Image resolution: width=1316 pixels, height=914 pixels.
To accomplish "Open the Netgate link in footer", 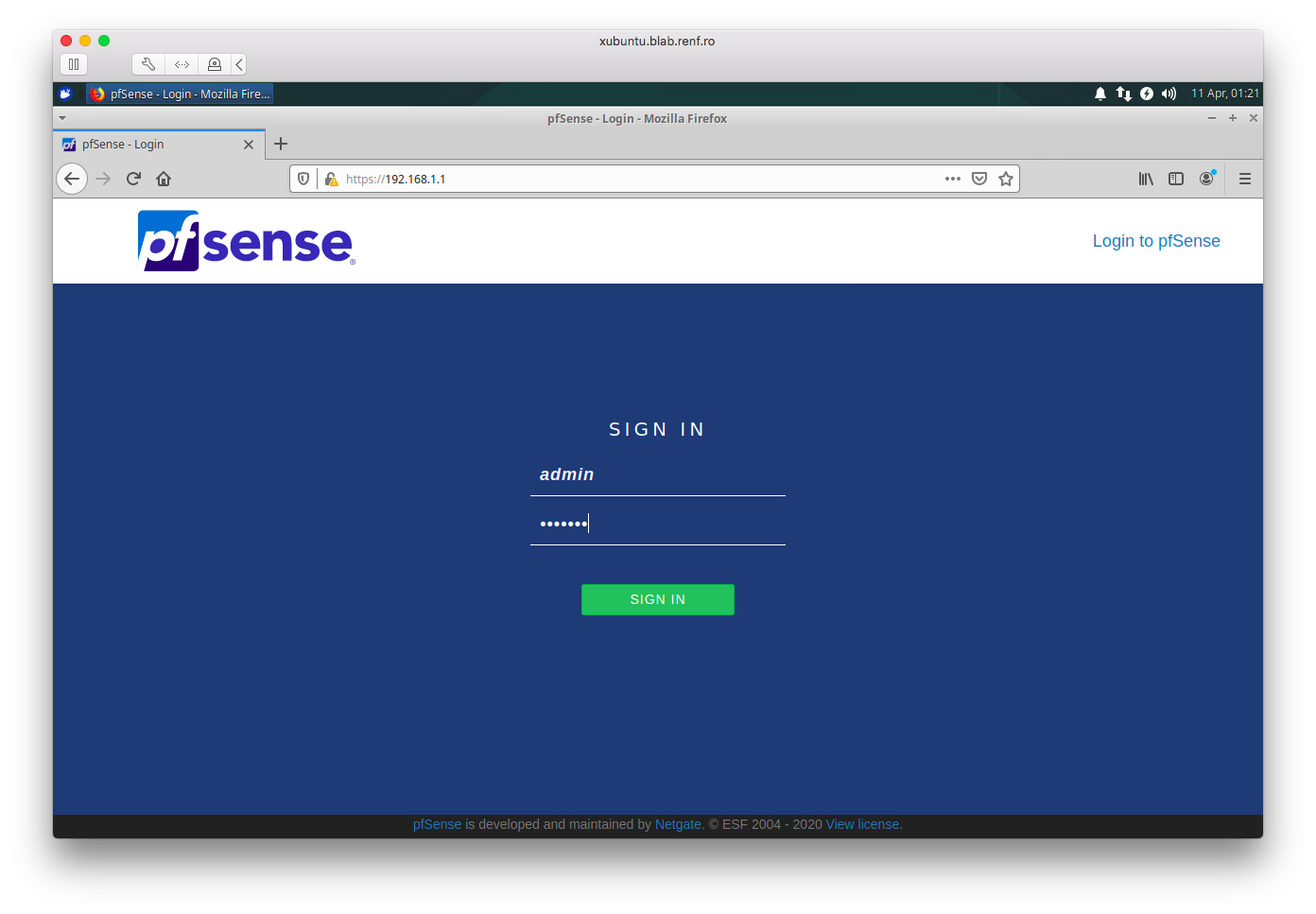I will tap(678, 824).
